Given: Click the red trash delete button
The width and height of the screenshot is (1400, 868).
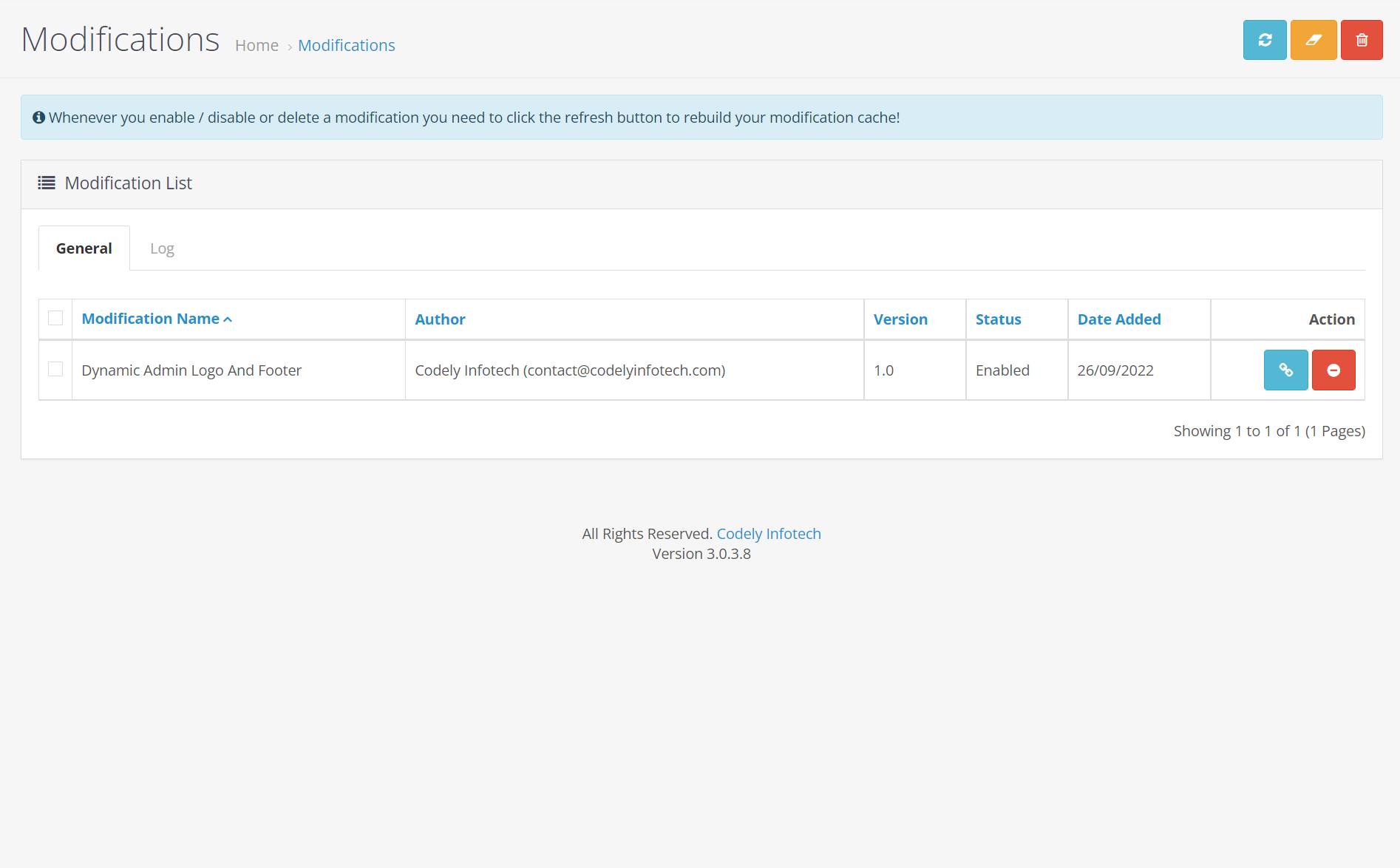Looking at the screenshot, I should 1361,40.
